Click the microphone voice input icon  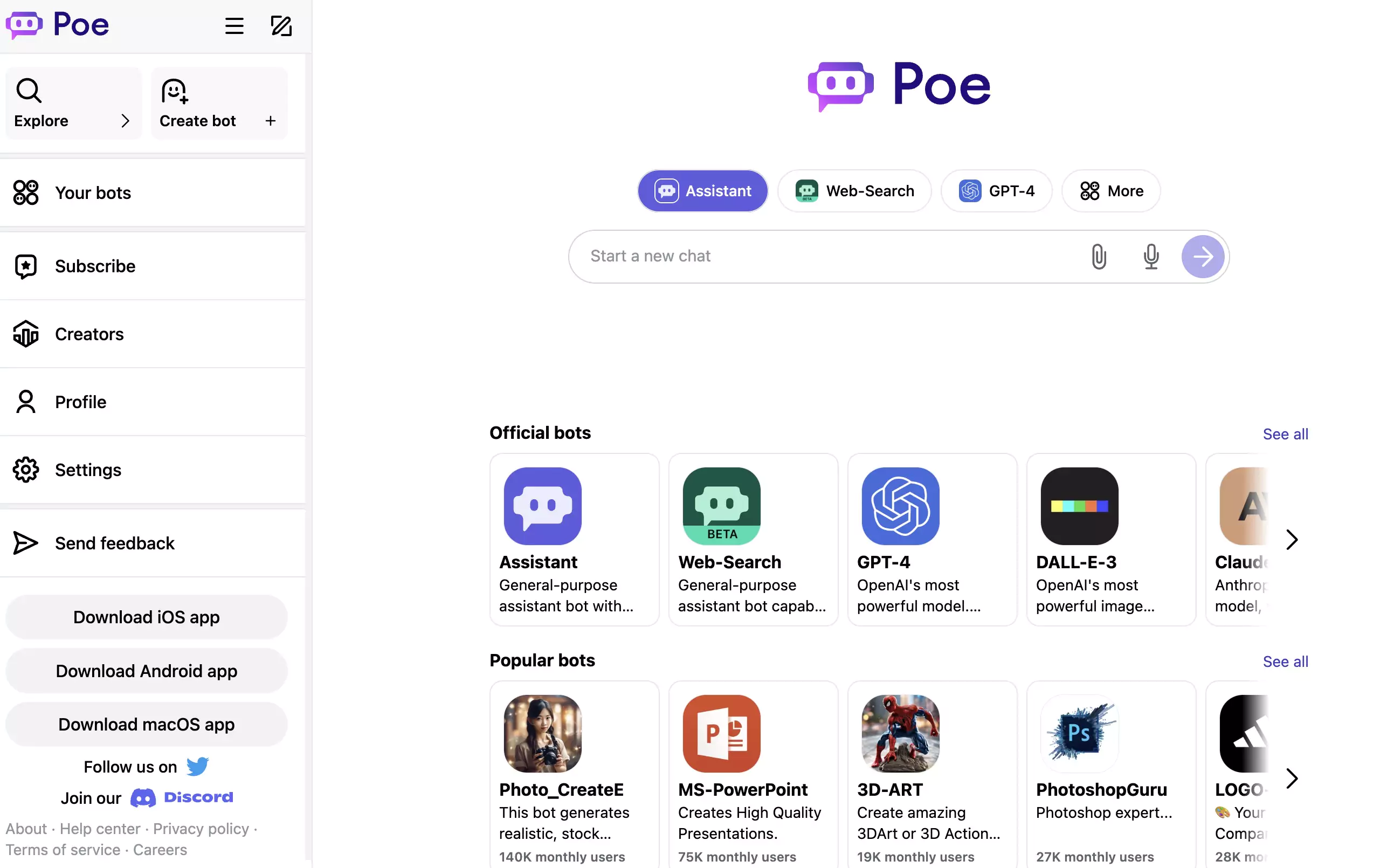click(1151, 256)
